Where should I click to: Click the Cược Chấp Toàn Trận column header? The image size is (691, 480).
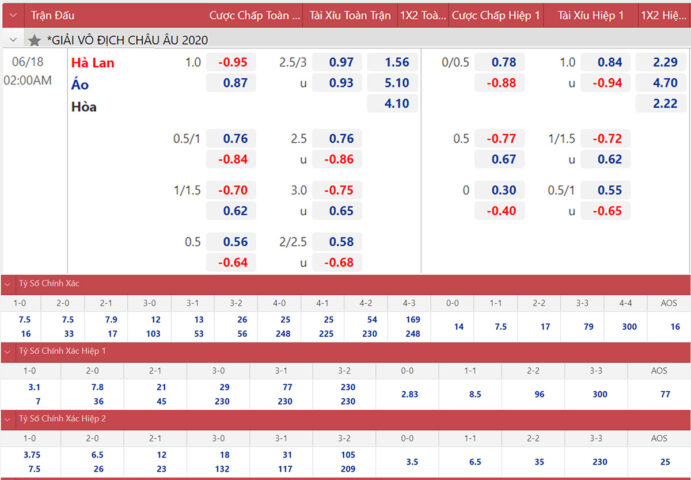click(251, 16)
